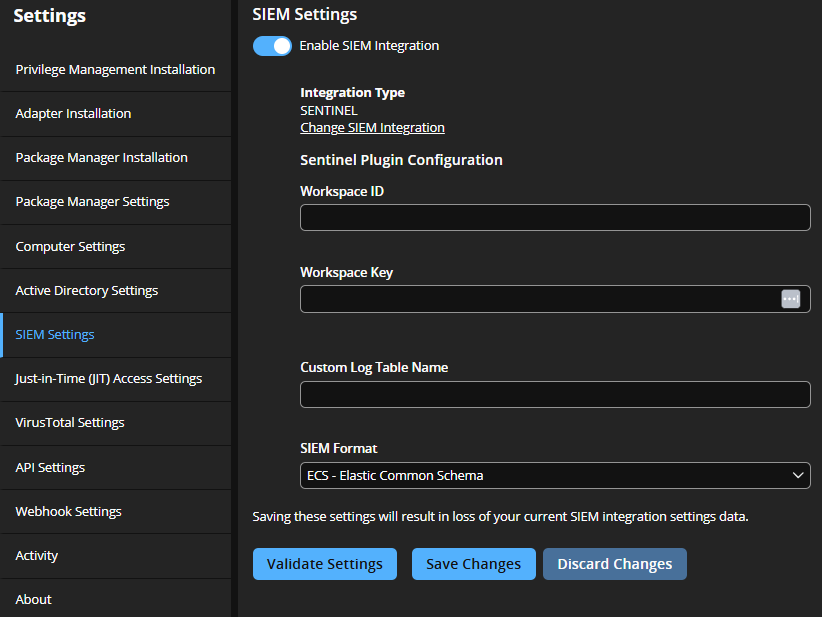822x617 pixels.
Task: Discard changes to SIEM settings
Action: pos(614,563)
